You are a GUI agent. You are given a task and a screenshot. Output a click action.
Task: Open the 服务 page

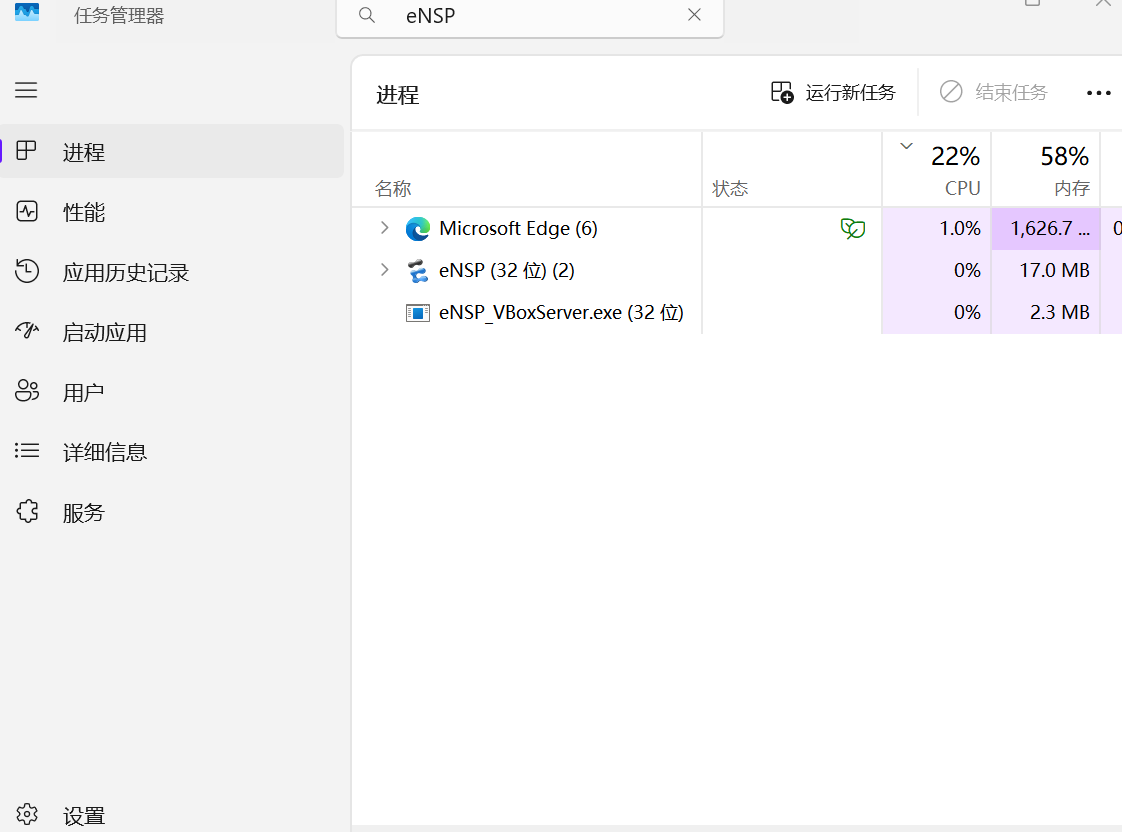pyautogui.click(x=172, y=512)
